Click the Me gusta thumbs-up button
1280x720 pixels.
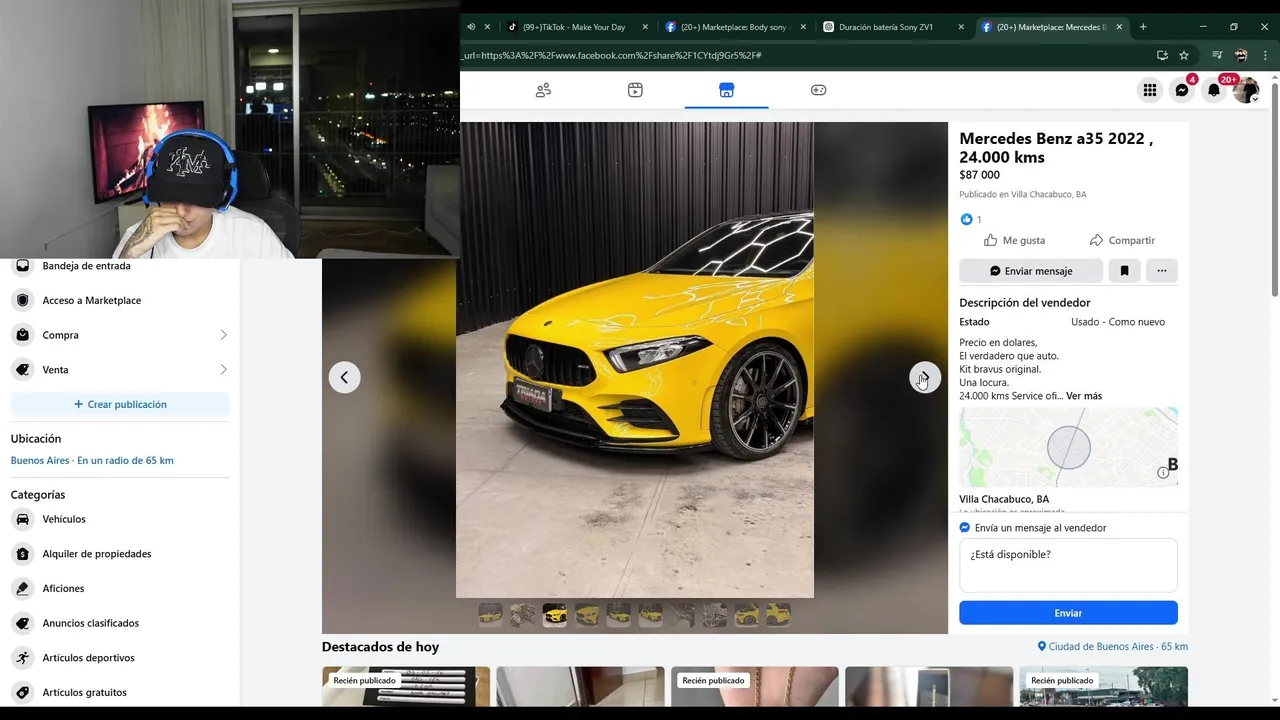point(1014,240)
